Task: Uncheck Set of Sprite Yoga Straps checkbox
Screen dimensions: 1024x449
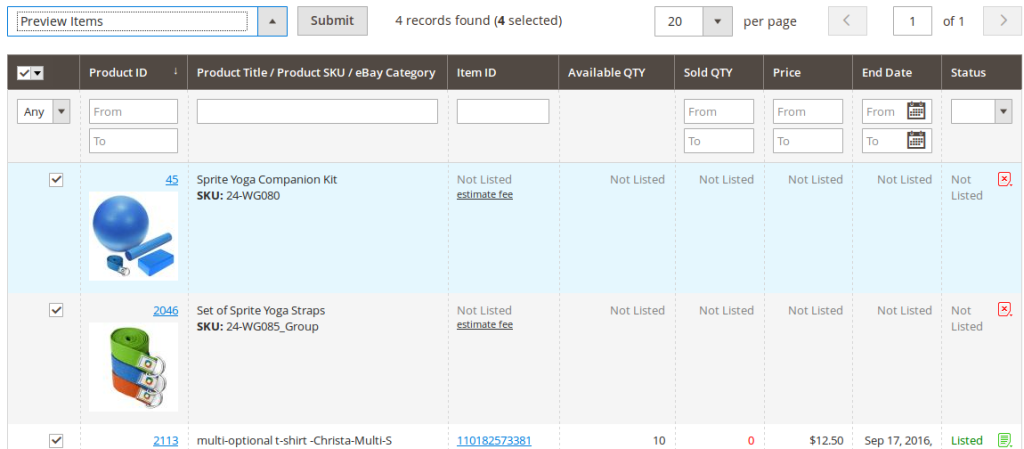Action: pos(56,310)
